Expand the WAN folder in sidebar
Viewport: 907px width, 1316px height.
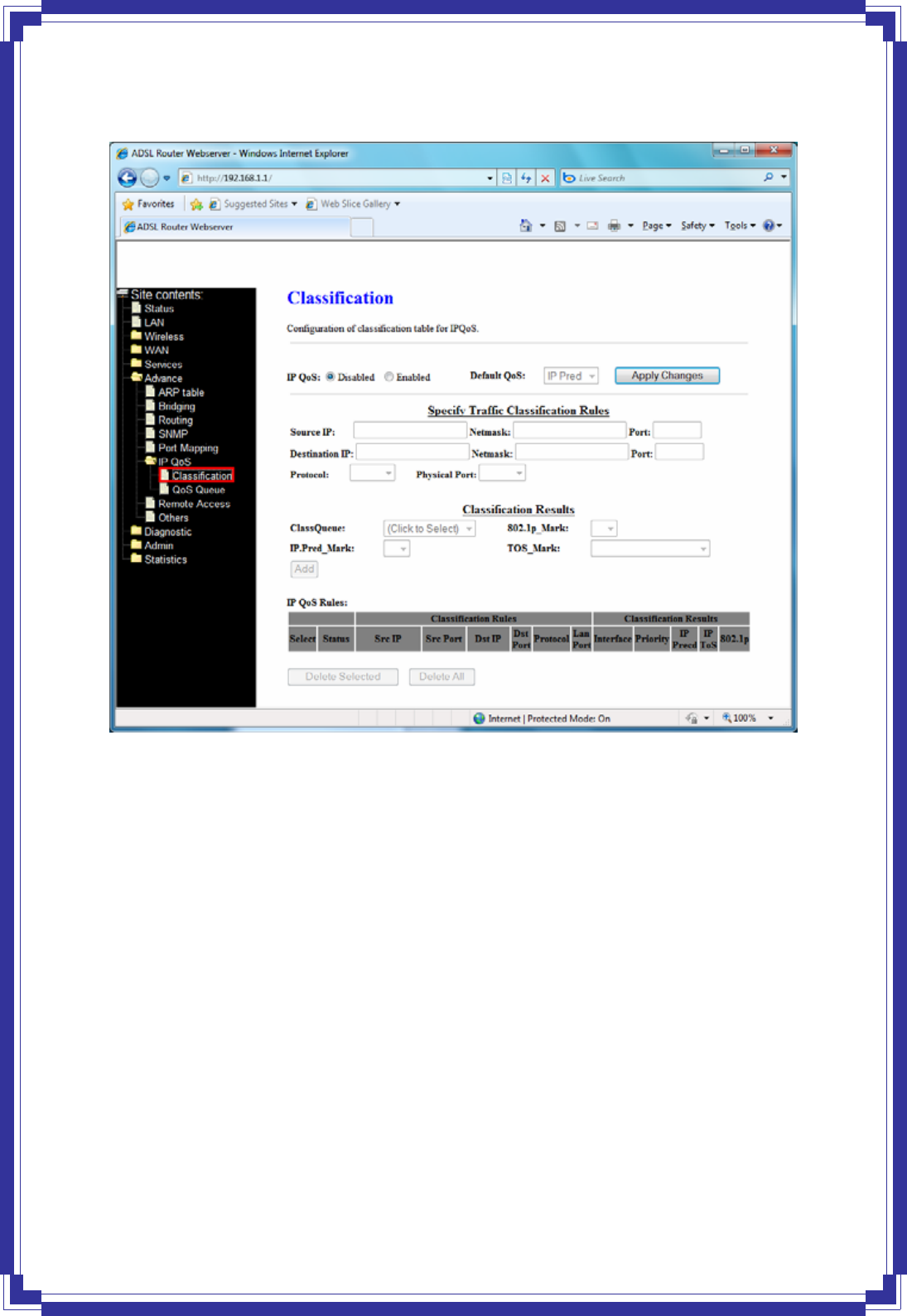tap(136, 350)
